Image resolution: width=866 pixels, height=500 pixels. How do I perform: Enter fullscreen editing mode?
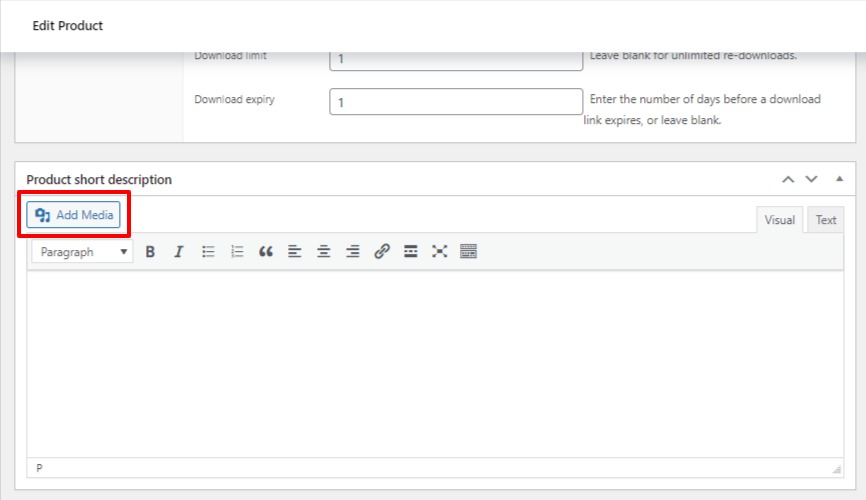439,252
